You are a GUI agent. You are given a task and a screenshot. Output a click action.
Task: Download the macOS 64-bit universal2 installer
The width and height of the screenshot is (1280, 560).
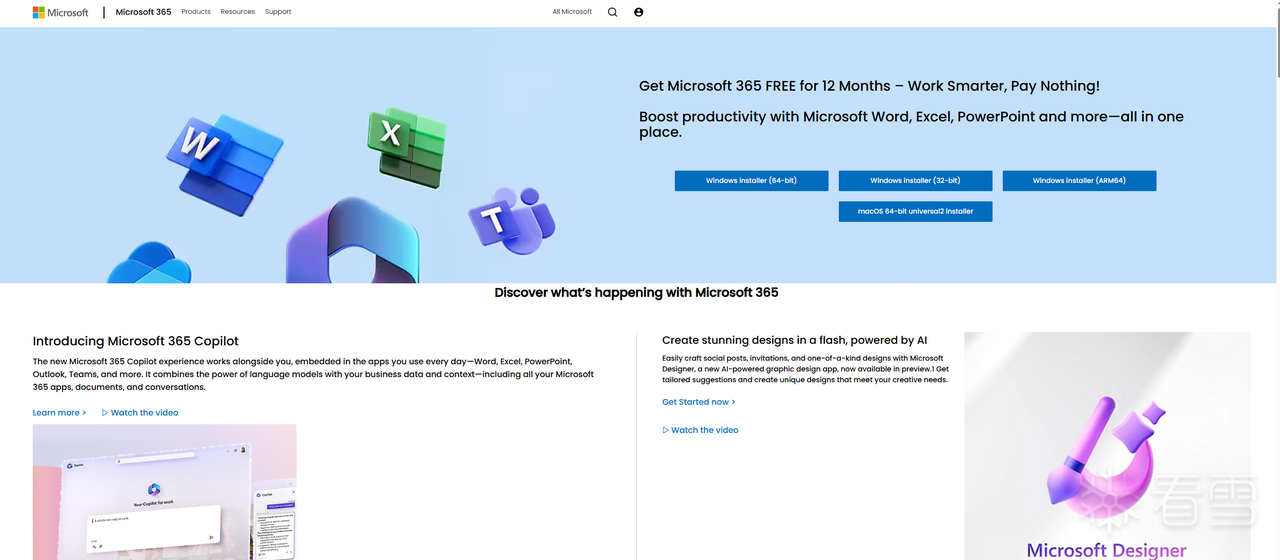coord(915,211)
